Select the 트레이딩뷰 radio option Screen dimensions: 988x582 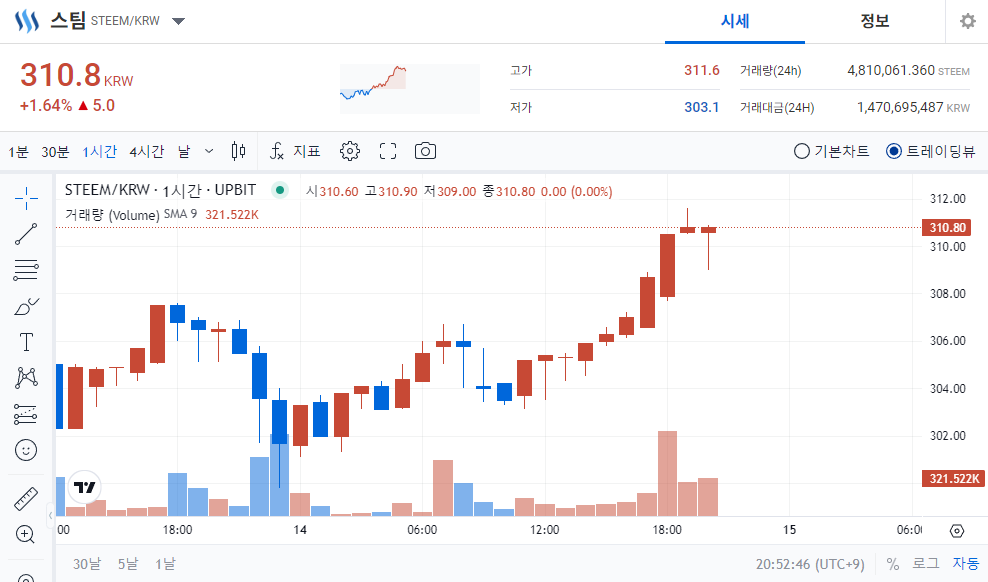(930, 151)
